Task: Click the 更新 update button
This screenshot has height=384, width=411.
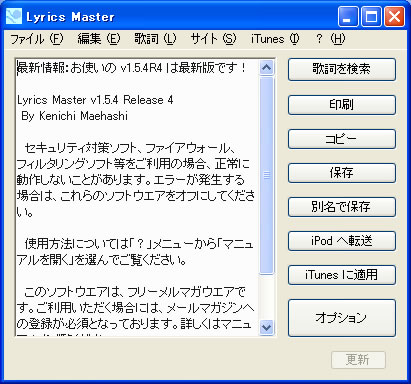Action: [x=358, y=360]
